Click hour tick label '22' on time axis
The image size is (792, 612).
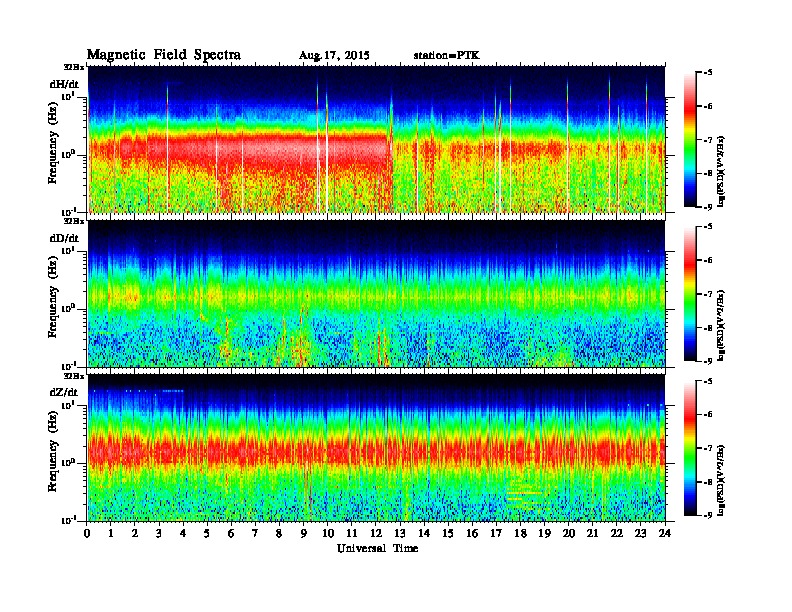coord(617,534)
